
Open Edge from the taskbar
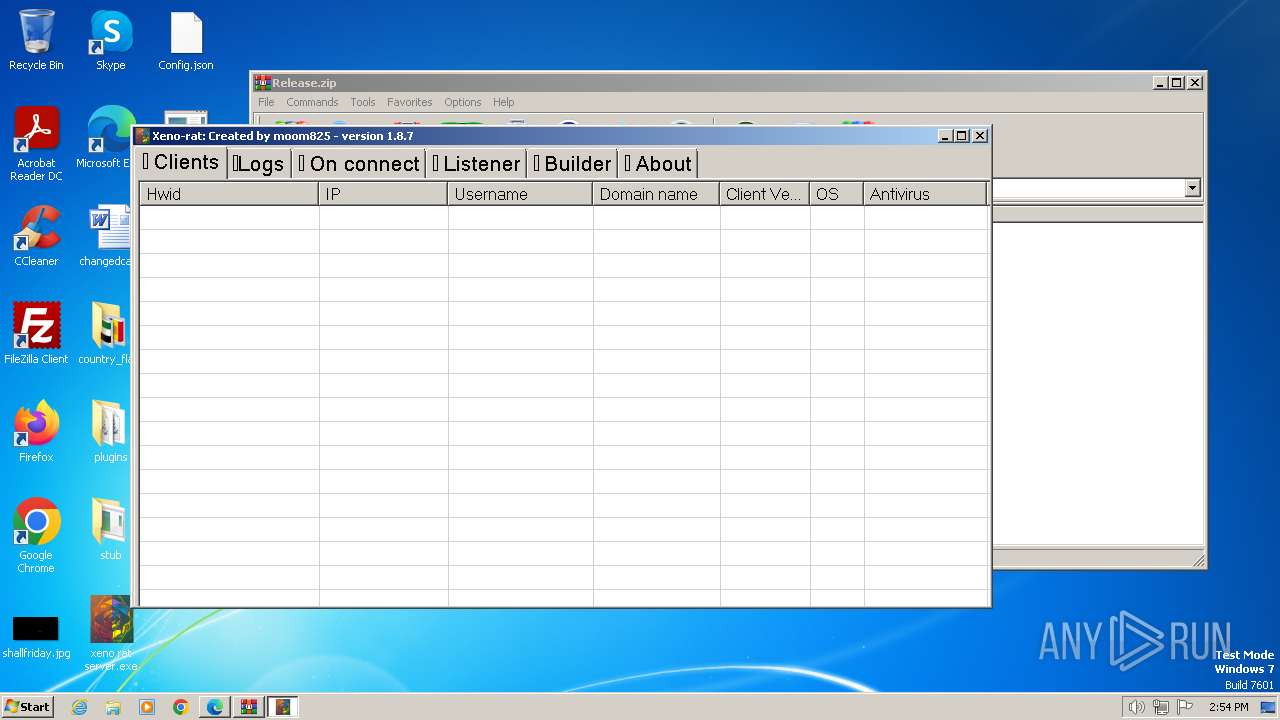(215, 707)
